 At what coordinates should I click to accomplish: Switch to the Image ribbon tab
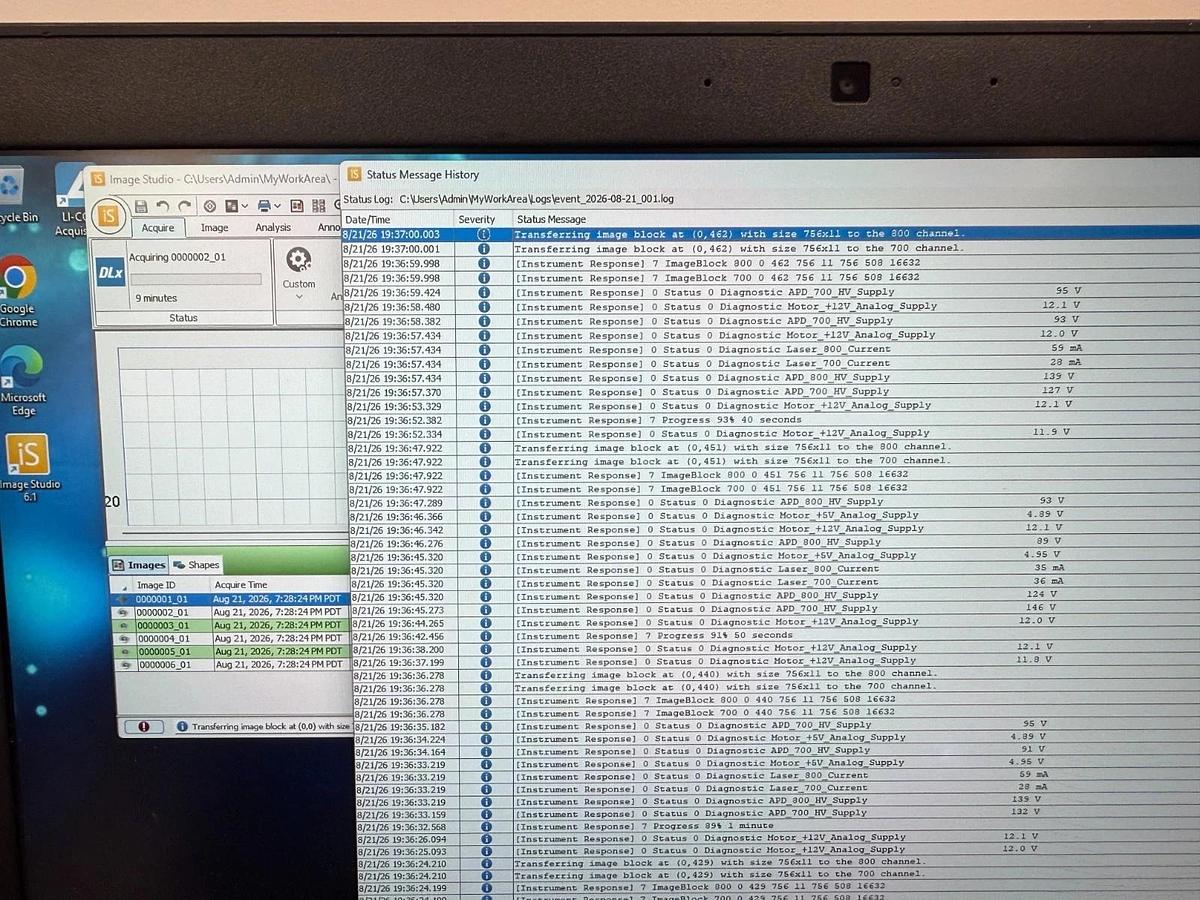tap(215, 228)
